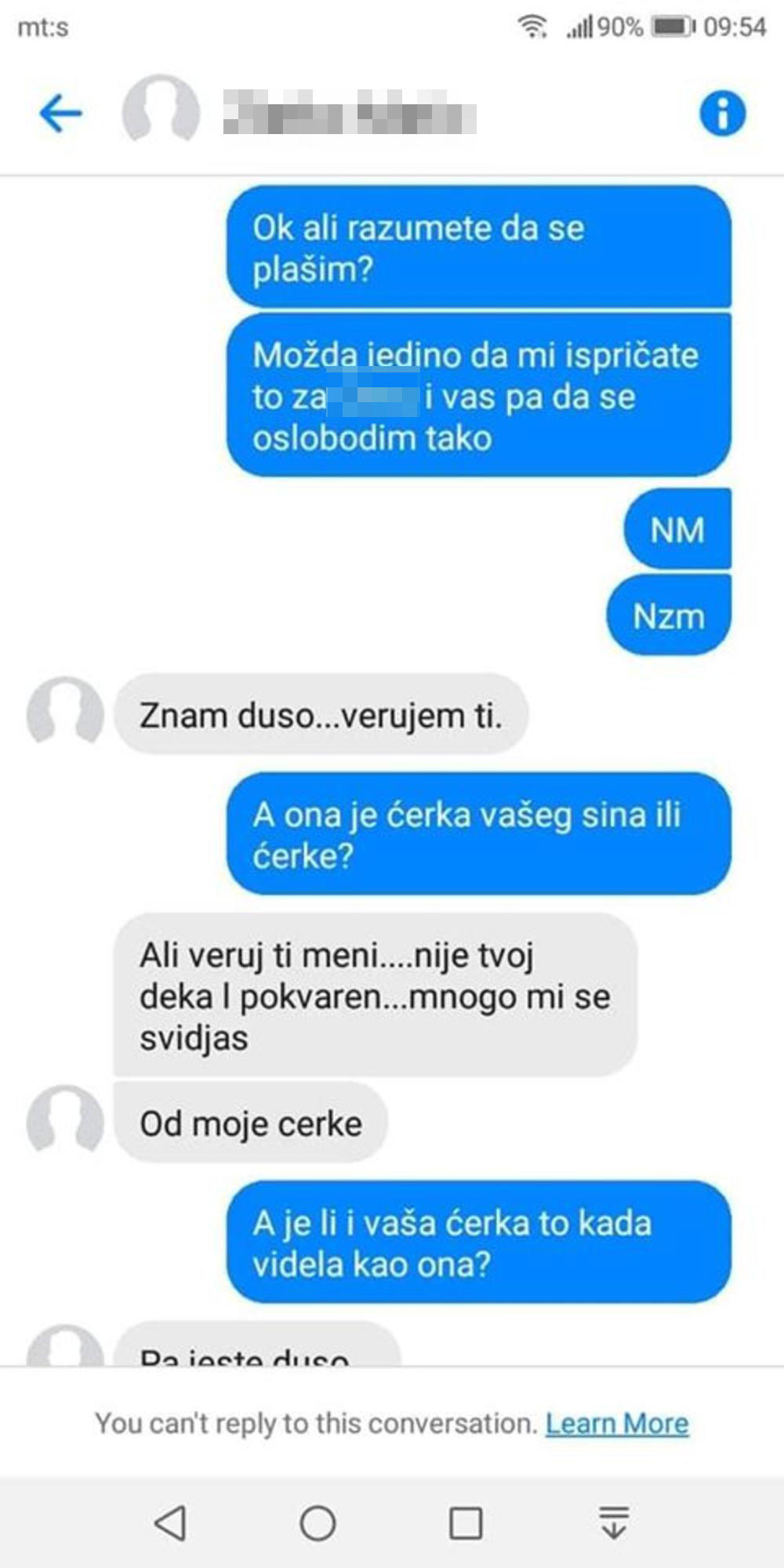The width and height of the screenshot is (784, 1568).
Task: Tap the avatar beside 'Od moje cerke'
Action: (65, 1120)
